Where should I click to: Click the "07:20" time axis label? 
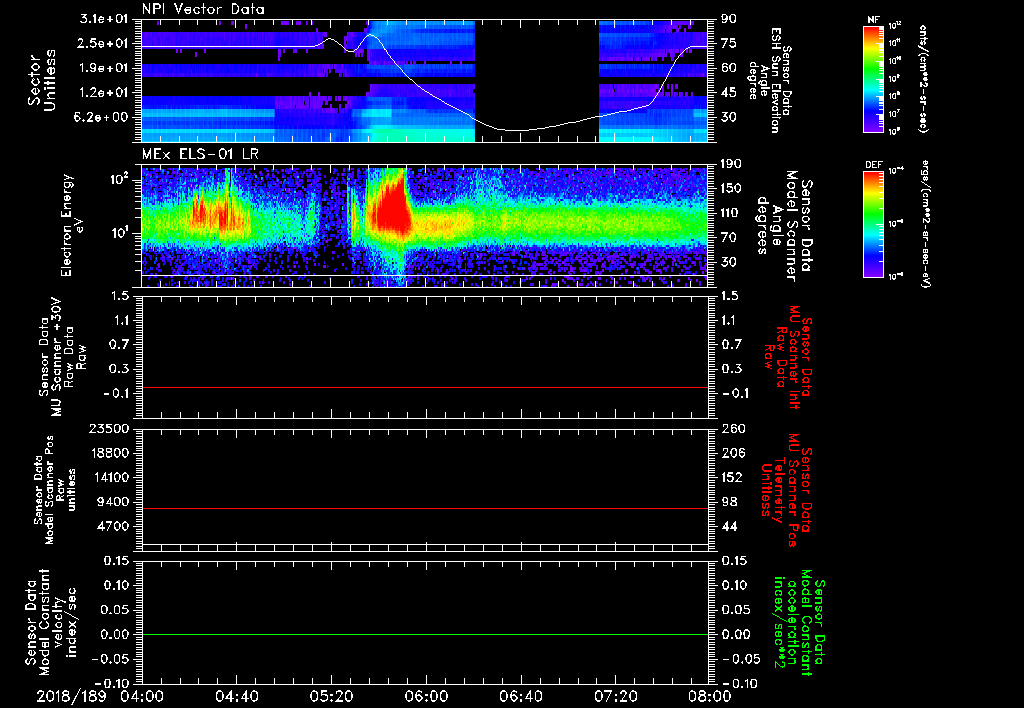(x=615, y=696)
